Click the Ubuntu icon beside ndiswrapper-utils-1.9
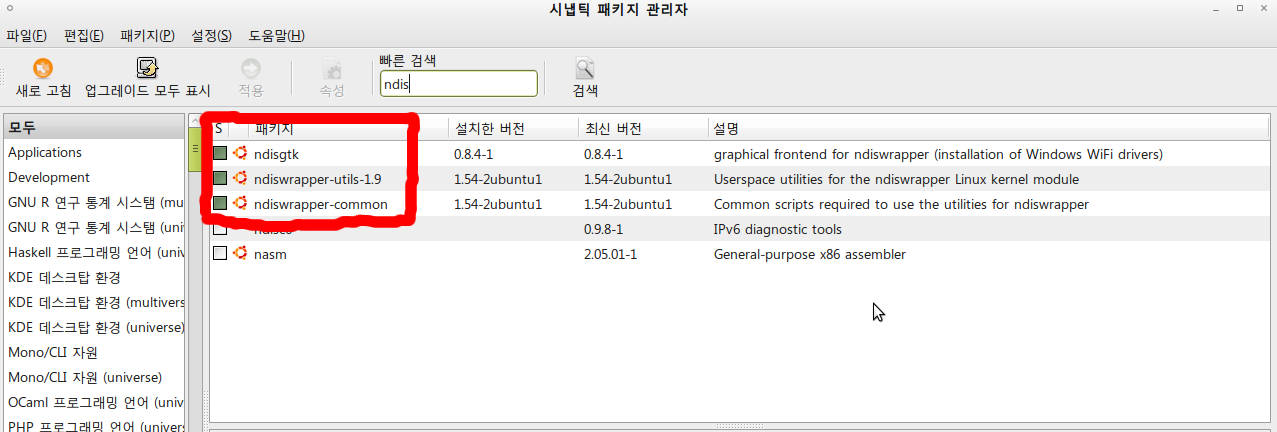The image size is (1277, 432). tap(240, 179)
